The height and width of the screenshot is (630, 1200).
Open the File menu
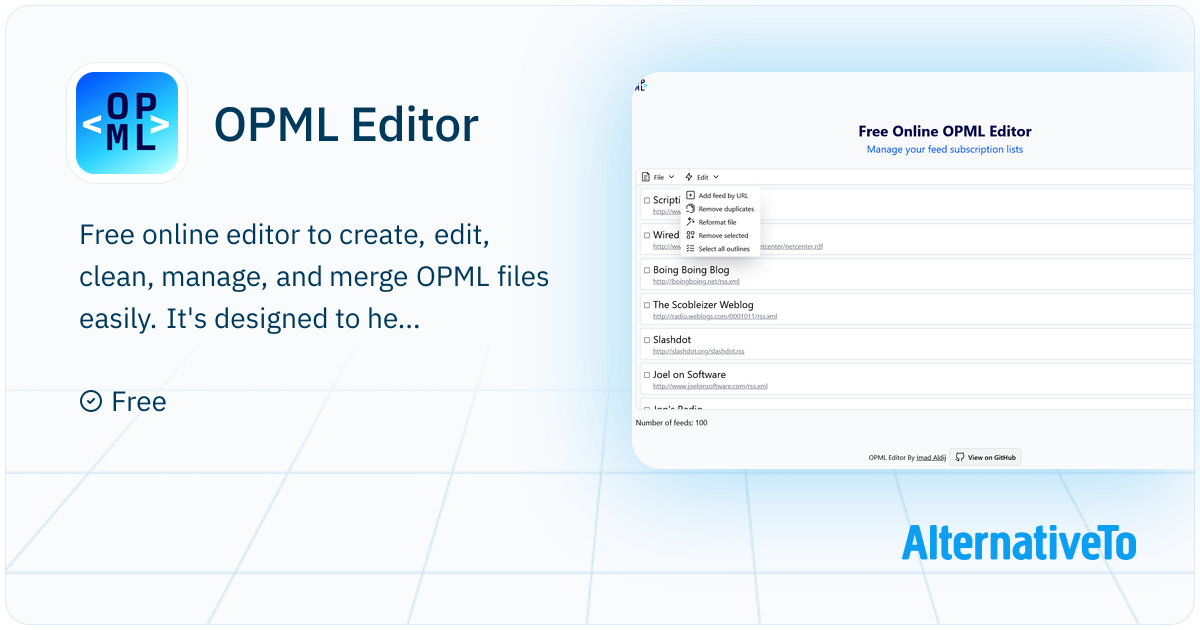(658, 177)
